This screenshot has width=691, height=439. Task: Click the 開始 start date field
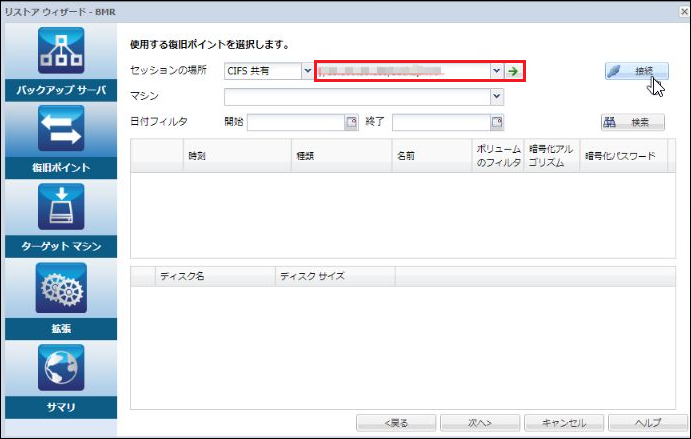point(296,123)
